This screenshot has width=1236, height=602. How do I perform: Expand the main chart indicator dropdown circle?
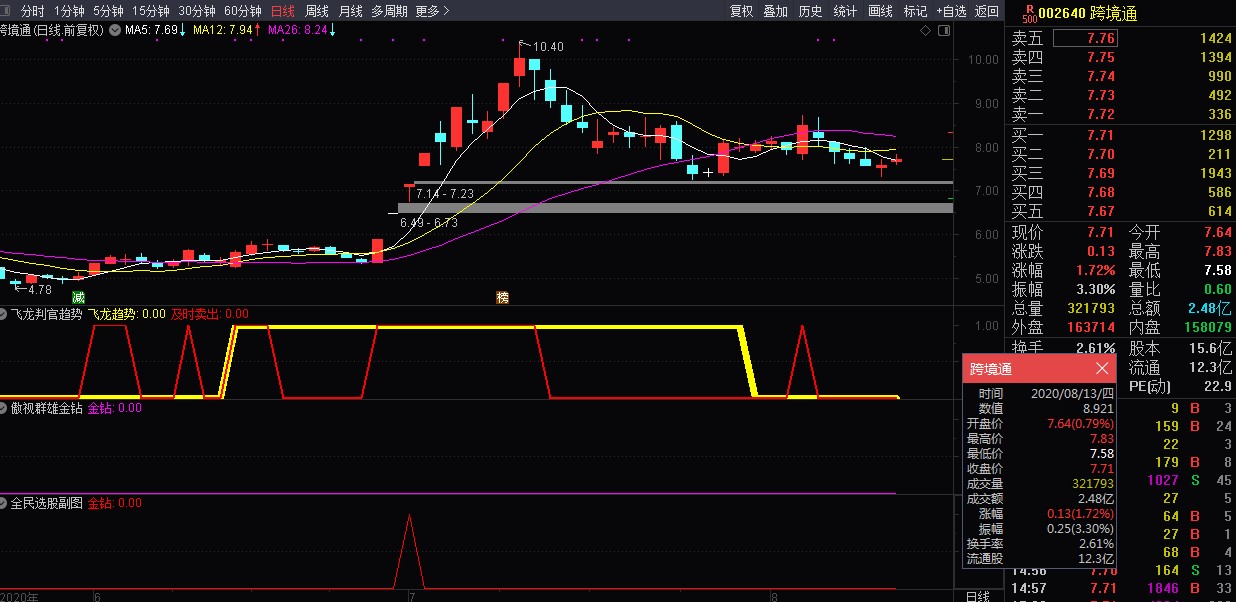pos(116,30)
